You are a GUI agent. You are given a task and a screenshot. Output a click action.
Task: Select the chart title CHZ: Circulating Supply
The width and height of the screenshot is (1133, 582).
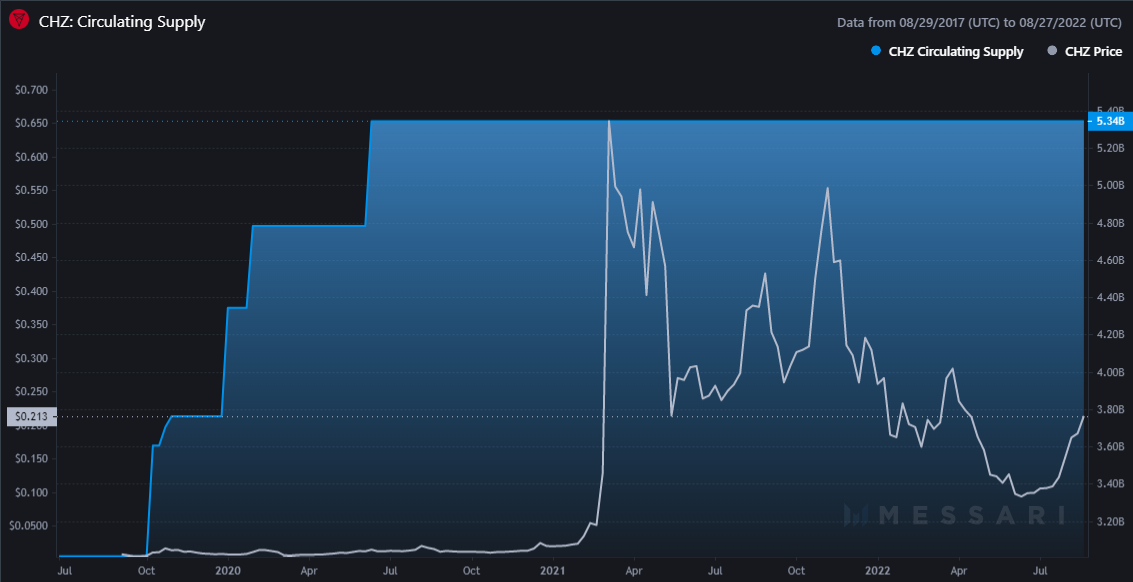click(122, 20)
